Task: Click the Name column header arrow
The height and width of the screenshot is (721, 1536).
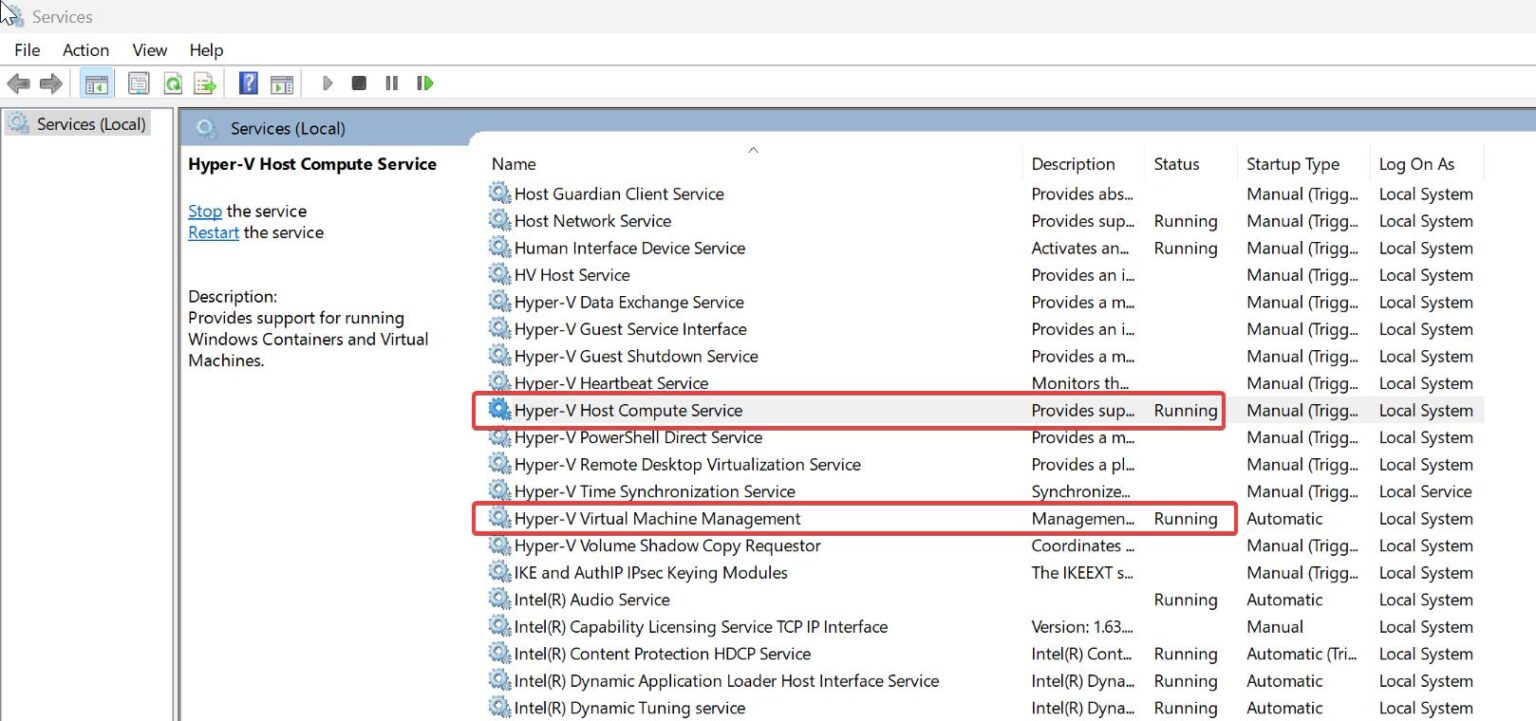Action: [753, 148]
